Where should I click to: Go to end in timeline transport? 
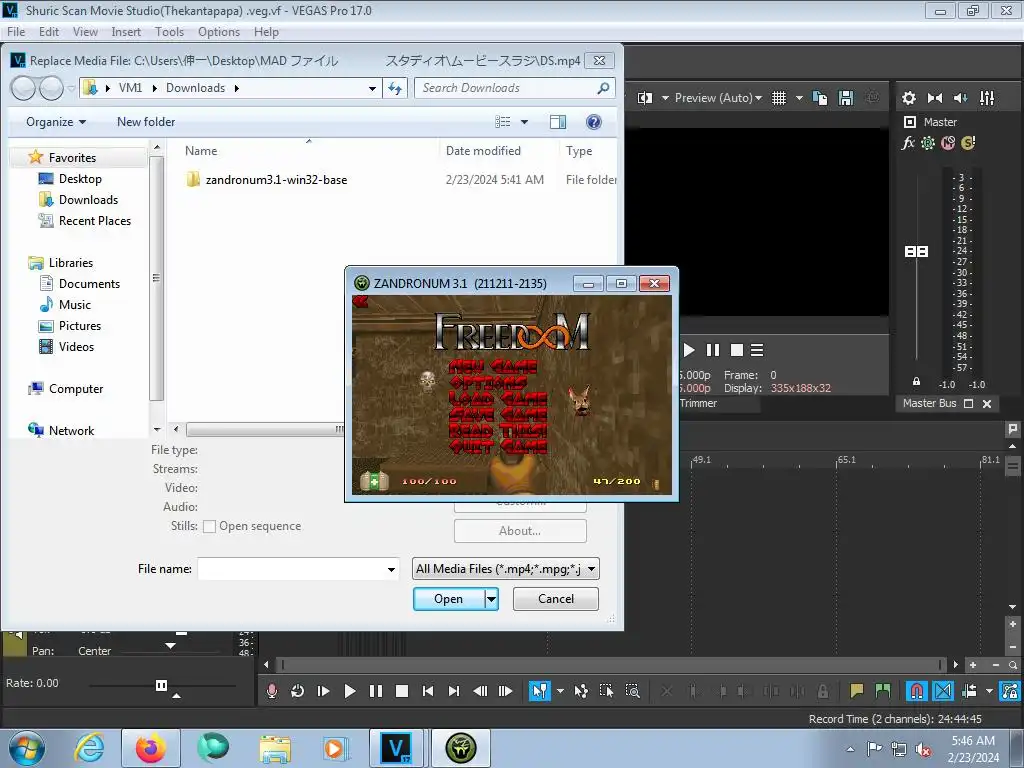pyautogui.click(x=454, y=691)
